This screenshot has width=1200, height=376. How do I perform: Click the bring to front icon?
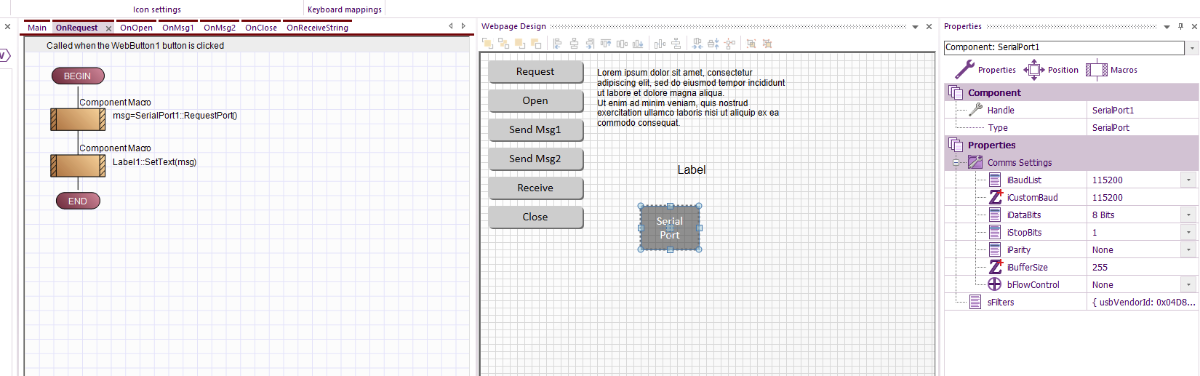[x=488, y=43]
